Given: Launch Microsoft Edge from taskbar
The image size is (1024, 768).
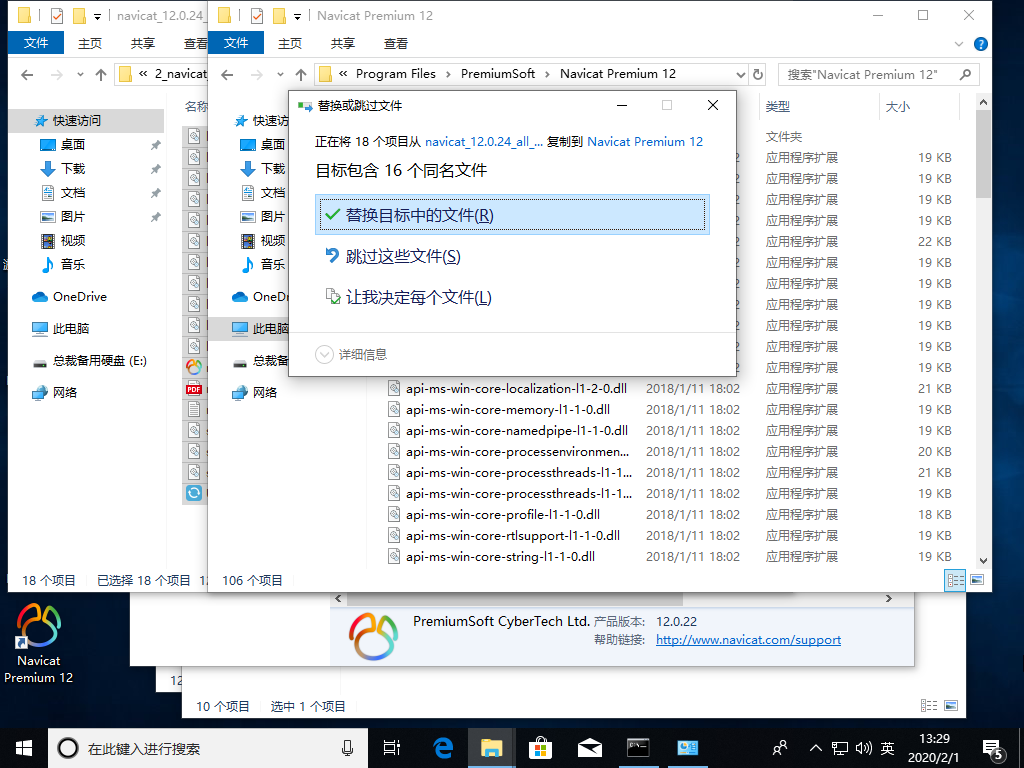Looking at the screenshot, I should (443, 748).
